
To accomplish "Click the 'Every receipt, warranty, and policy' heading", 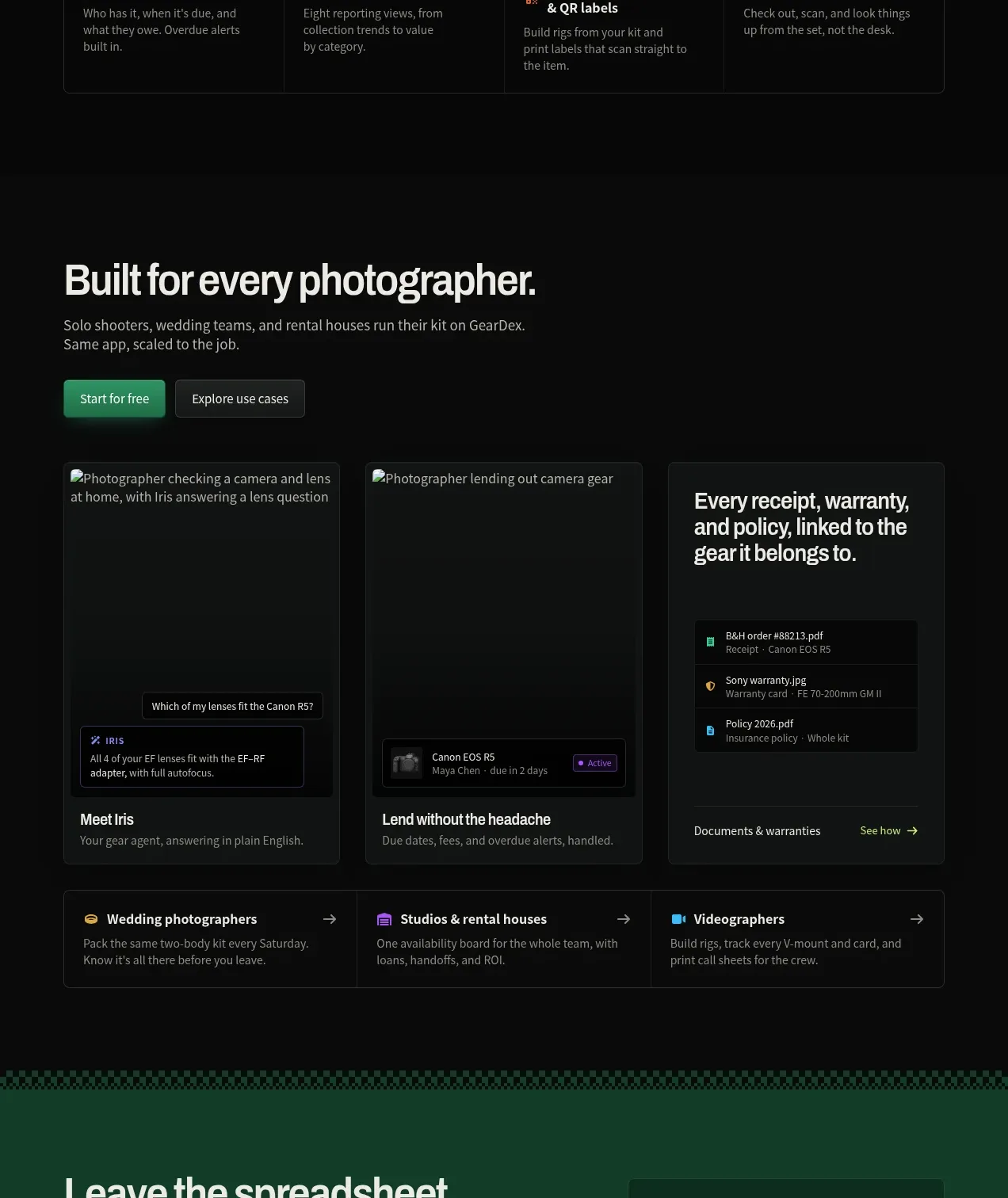I will (801, 527).
